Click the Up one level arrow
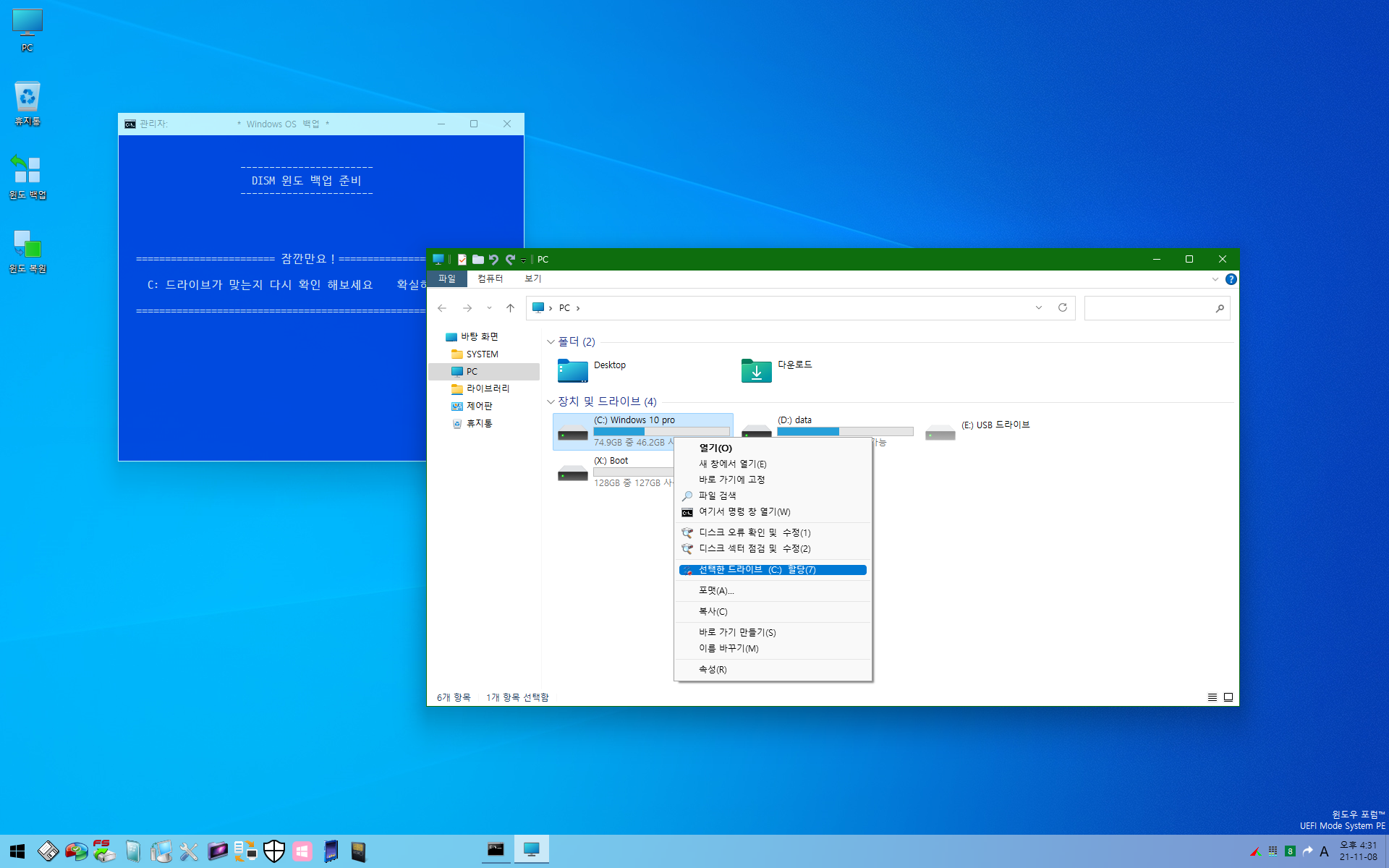This screenshot has height=868, width=1389. (510, 308)
